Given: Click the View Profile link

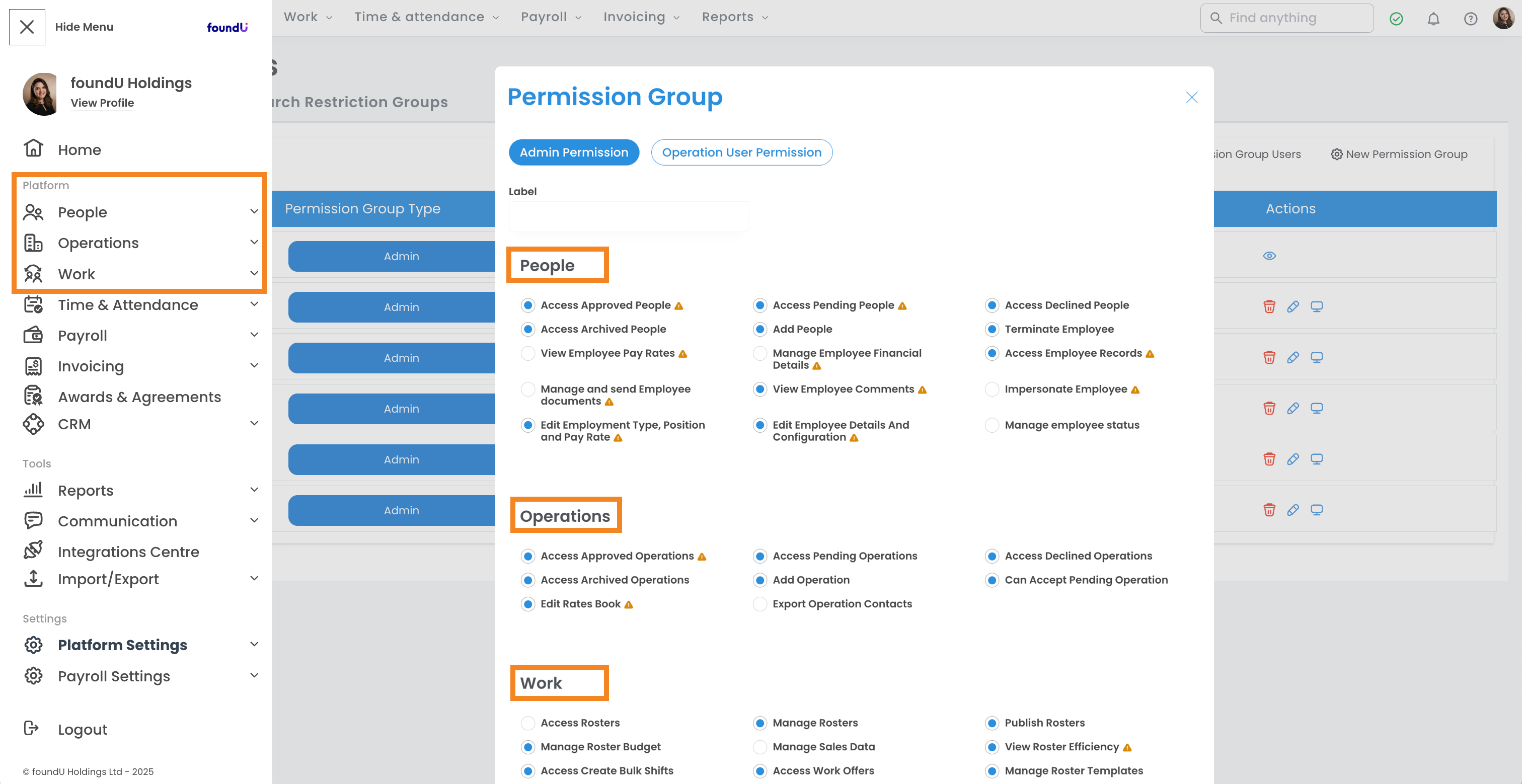Looking at the screenshot, I should click(102, 103).
